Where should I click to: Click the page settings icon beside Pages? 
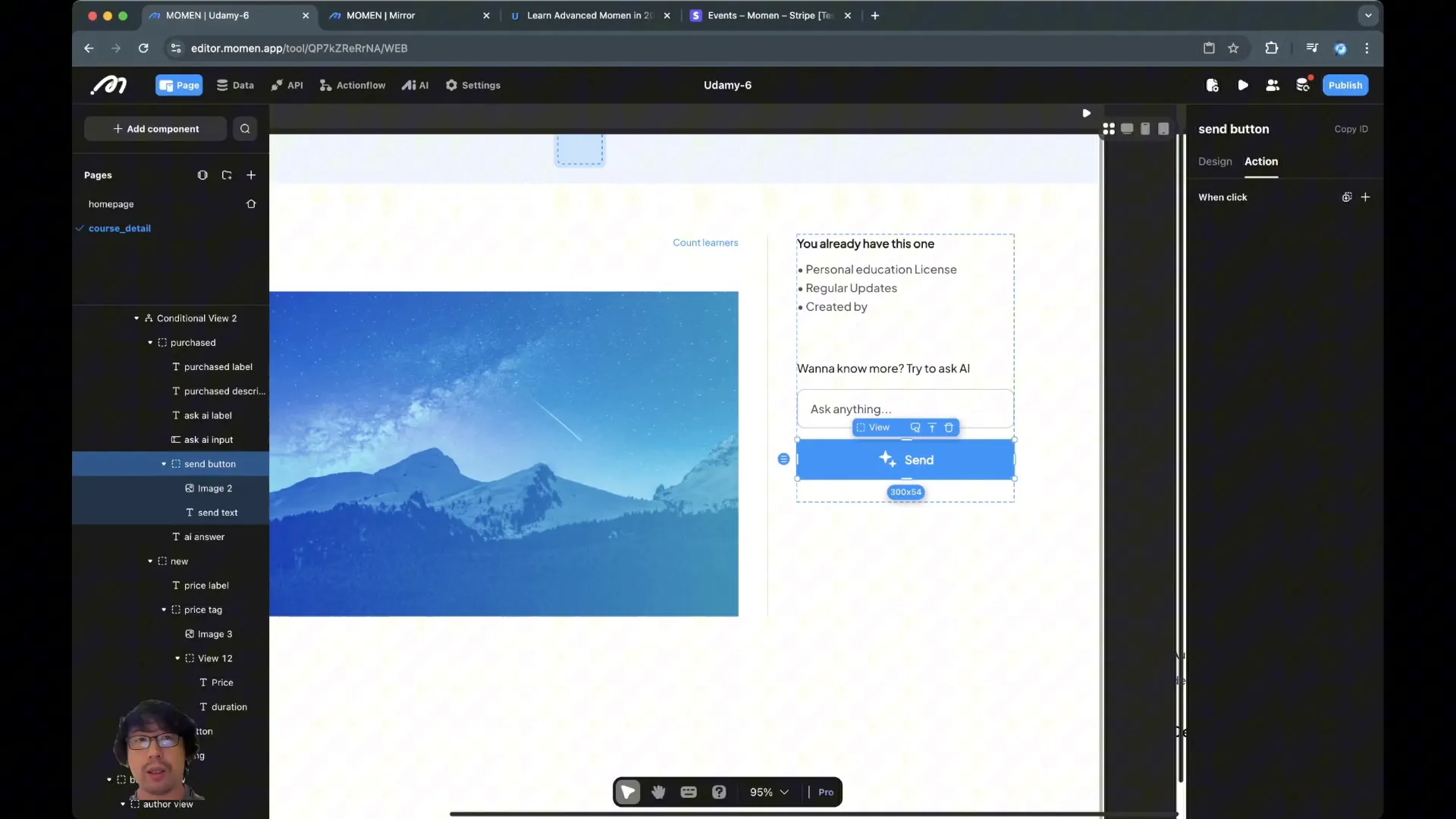pos(202,175)
